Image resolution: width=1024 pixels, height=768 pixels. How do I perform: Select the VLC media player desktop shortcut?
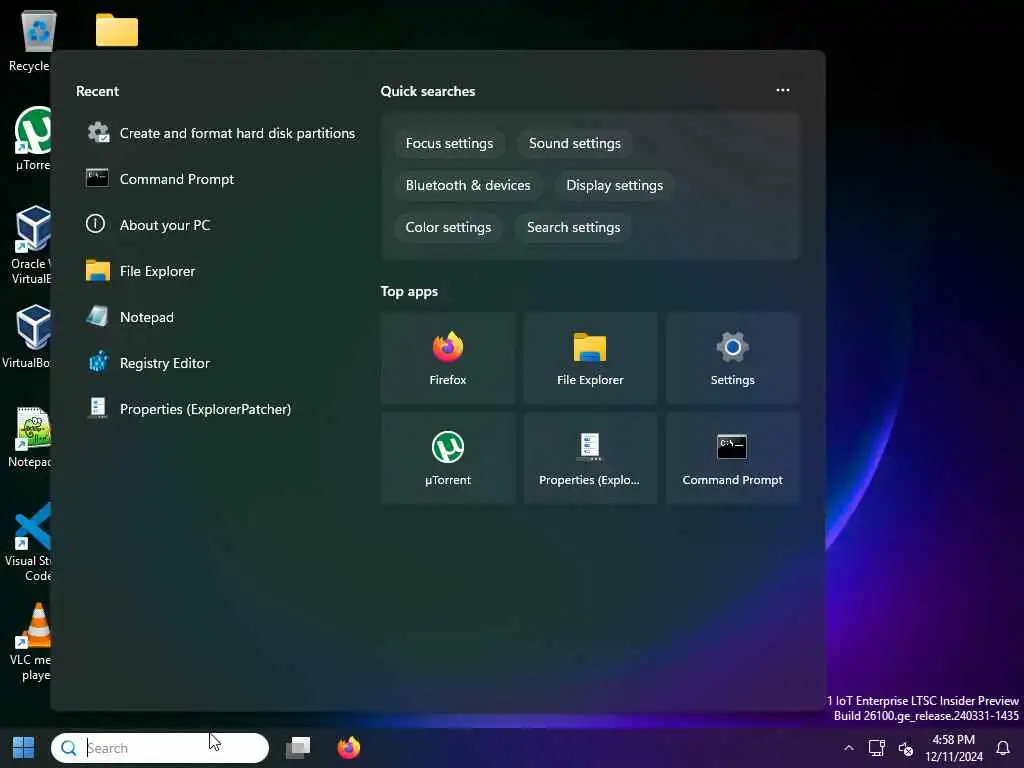31,641
